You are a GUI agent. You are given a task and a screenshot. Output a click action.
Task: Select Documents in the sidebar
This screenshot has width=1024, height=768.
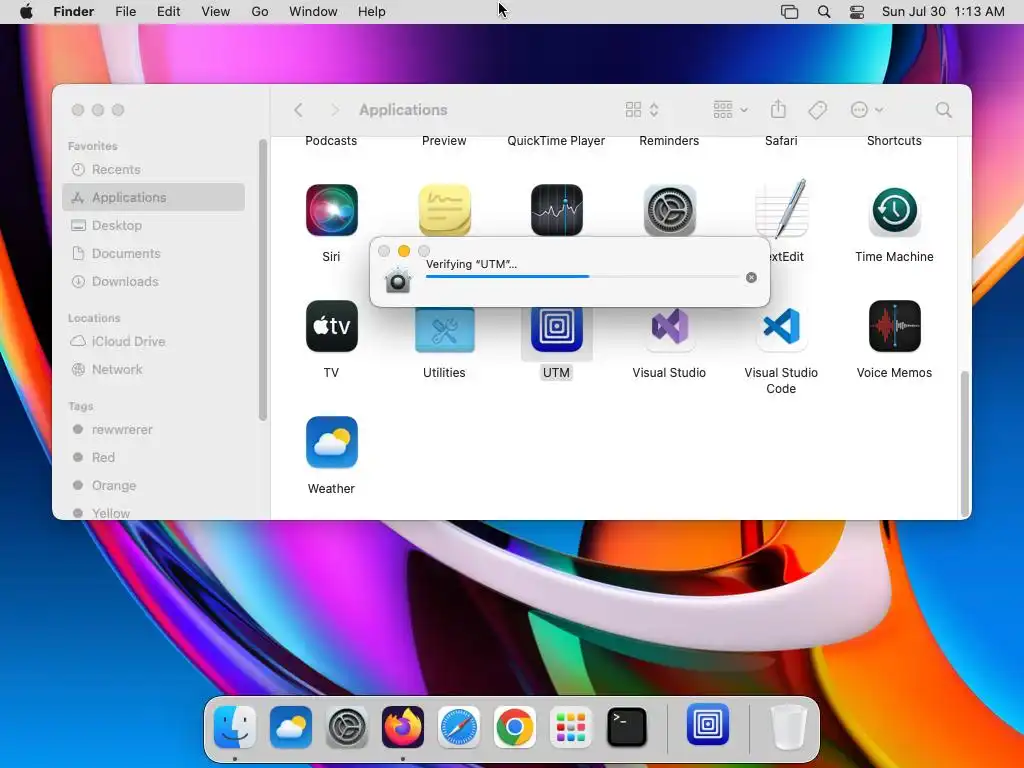point(153,253)
